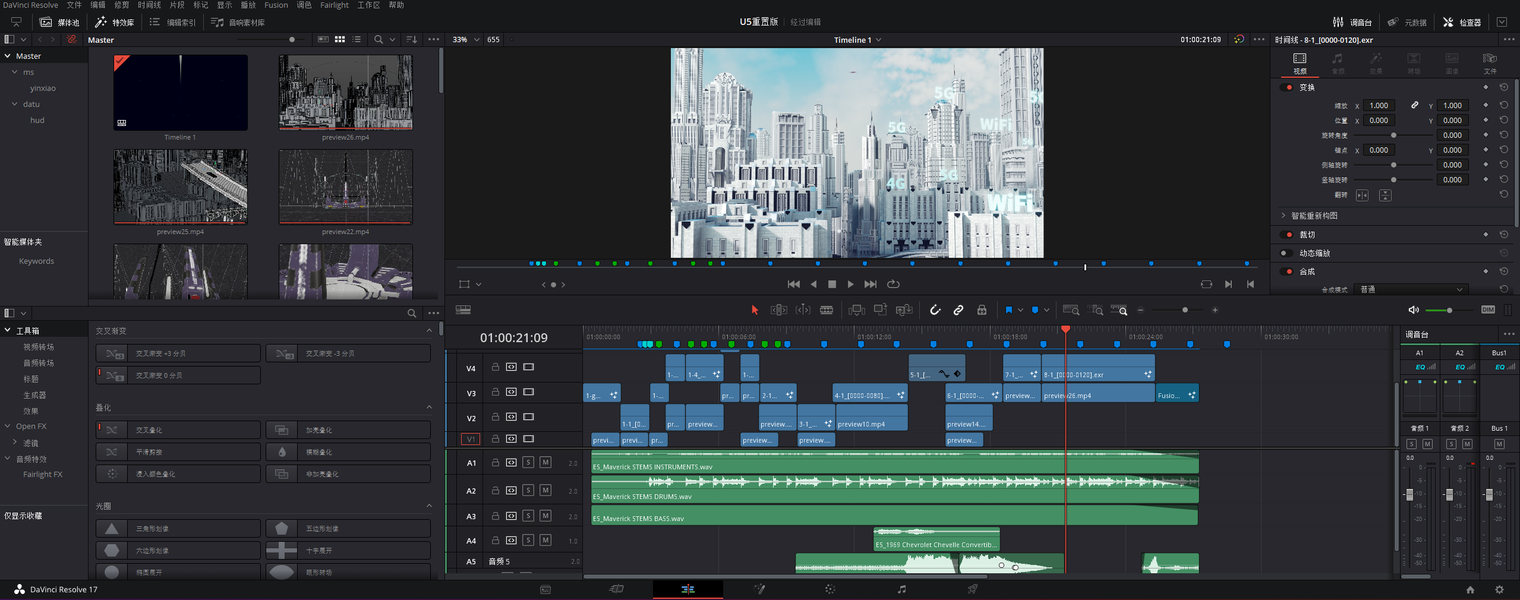Open project settings gear icon
The image size is (1520, 600).
tap(1499, 590)
